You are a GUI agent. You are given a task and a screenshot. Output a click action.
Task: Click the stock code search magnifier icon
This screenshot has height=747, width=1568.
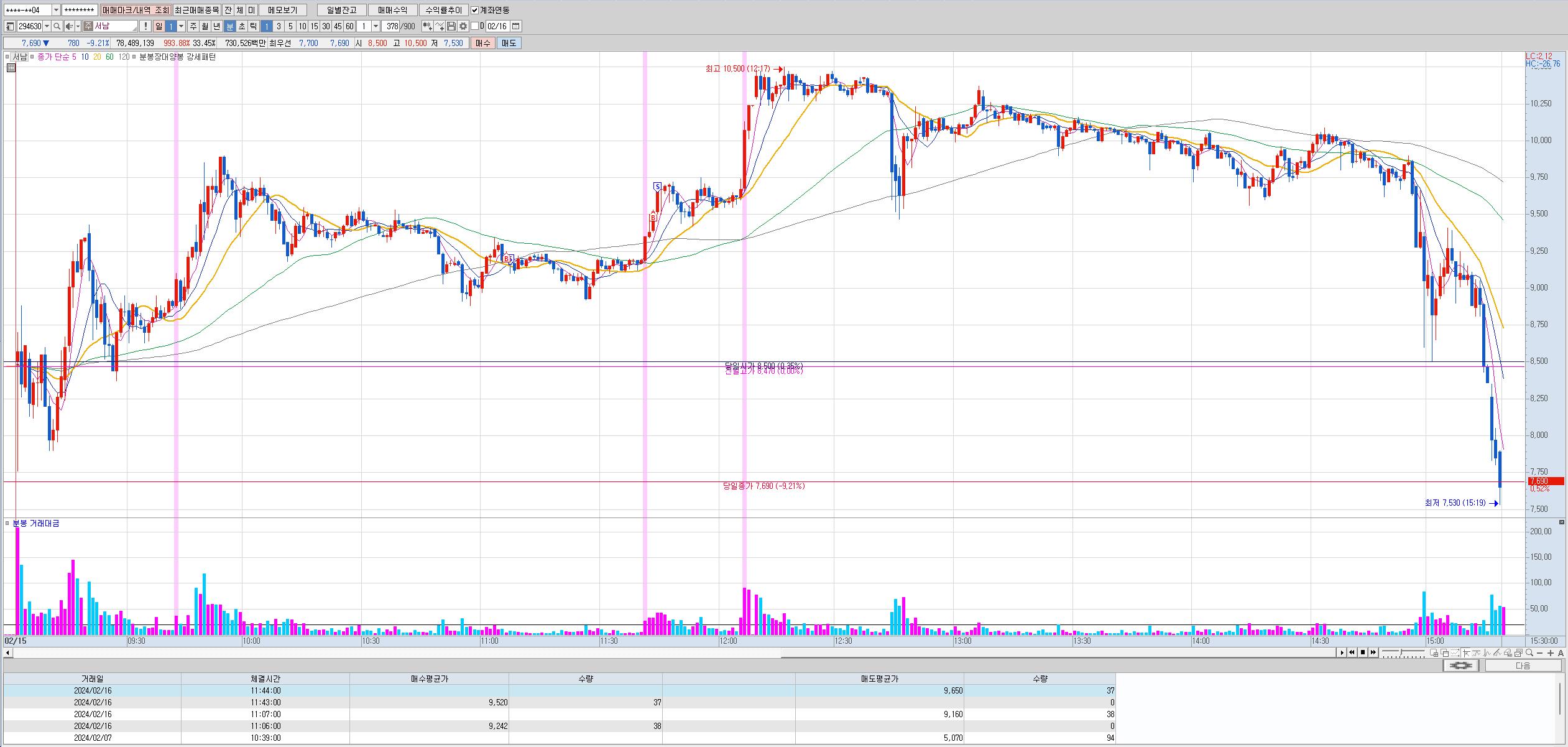pos(57,26)
